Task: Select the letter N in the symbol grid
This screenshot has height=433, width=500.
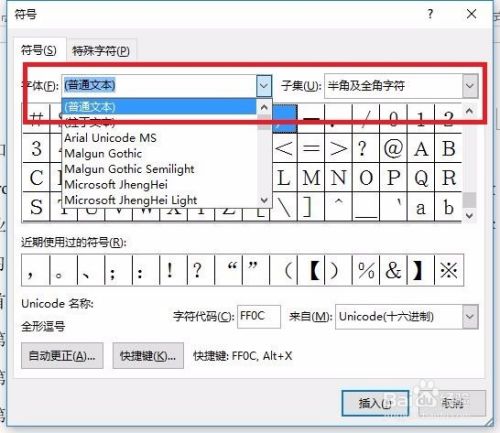Action: click(338, 177)
